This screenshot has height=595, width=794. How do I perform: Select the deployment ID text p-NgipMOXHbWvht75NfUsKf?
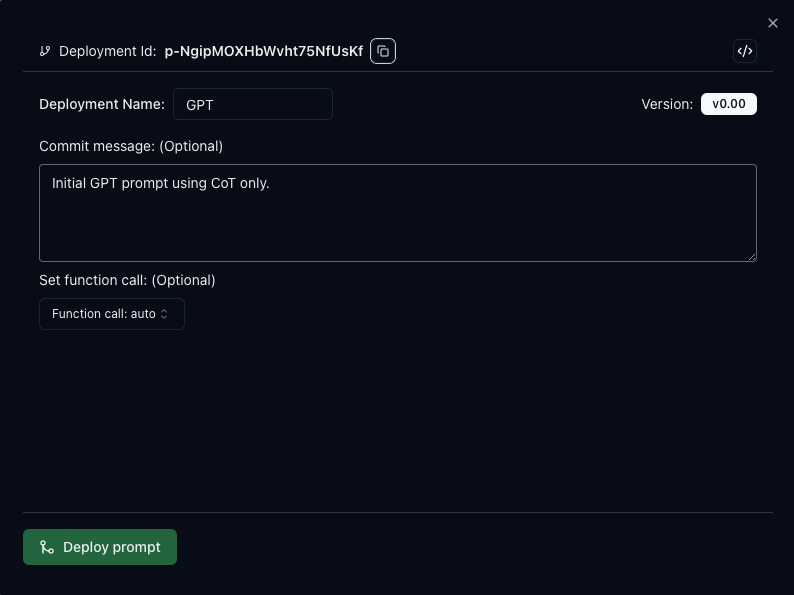(264, 51)
